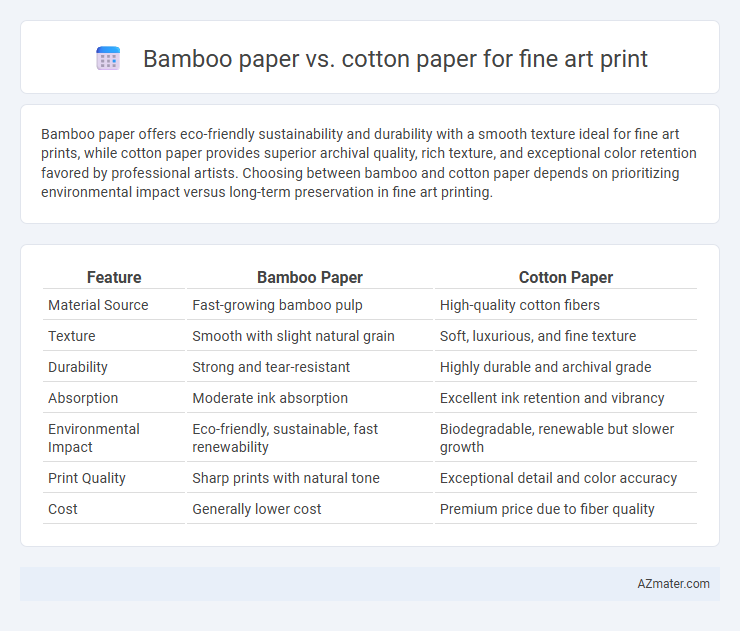Viewport: 740px width, 631px height.
Task: Click the cell 'Fast-growing bamboo pulp'
Action: (x=277, y=305)
